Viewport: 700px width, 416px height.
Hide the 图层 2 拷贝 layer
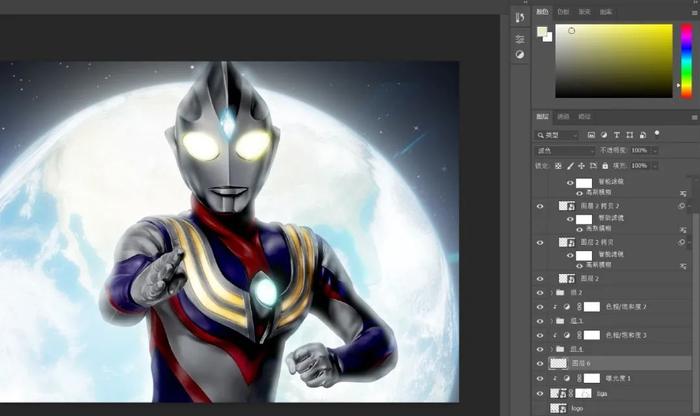click(x=540, y=242)
